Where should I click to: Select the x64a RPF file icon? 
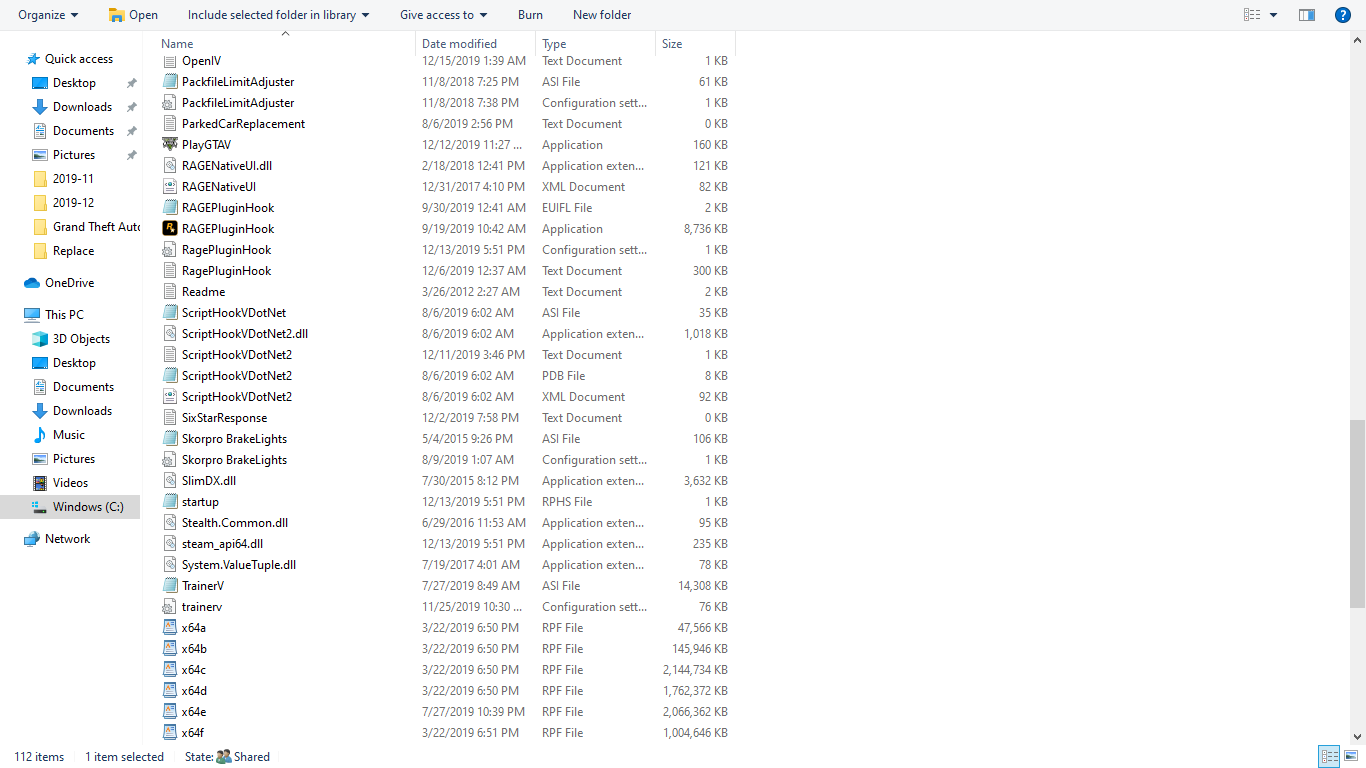pyautogui.click(x=170, y=628)
